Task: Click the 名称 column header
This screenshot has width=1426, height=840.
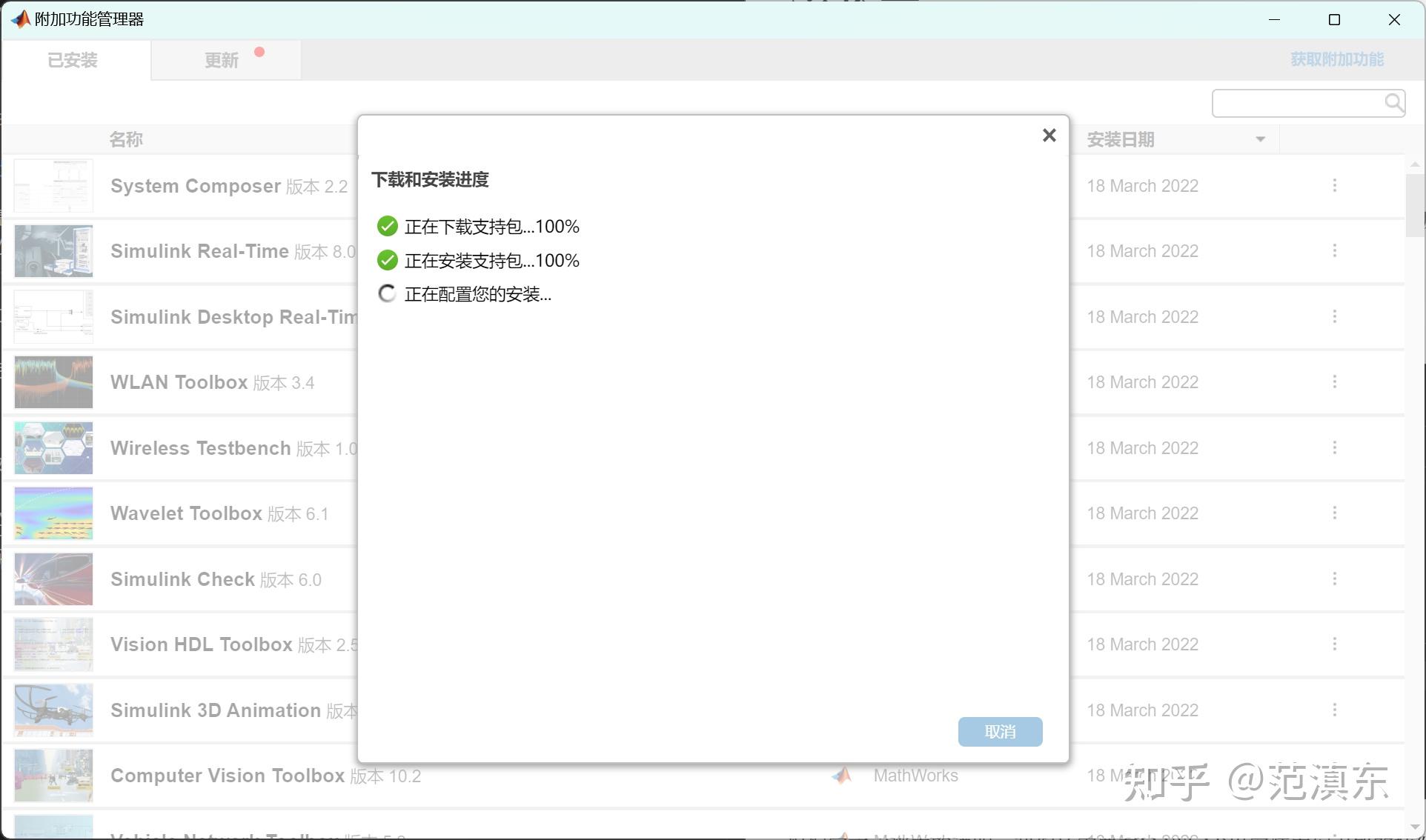Action: point(126,139)
